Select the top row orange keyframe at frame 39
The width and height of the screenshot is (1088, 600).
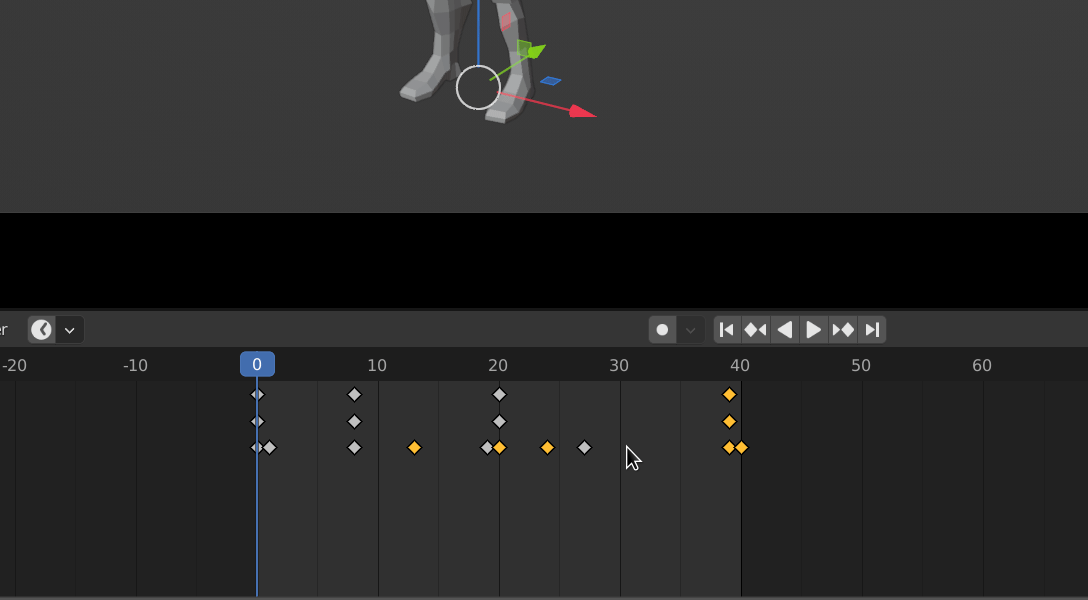[x=729, y=395]
